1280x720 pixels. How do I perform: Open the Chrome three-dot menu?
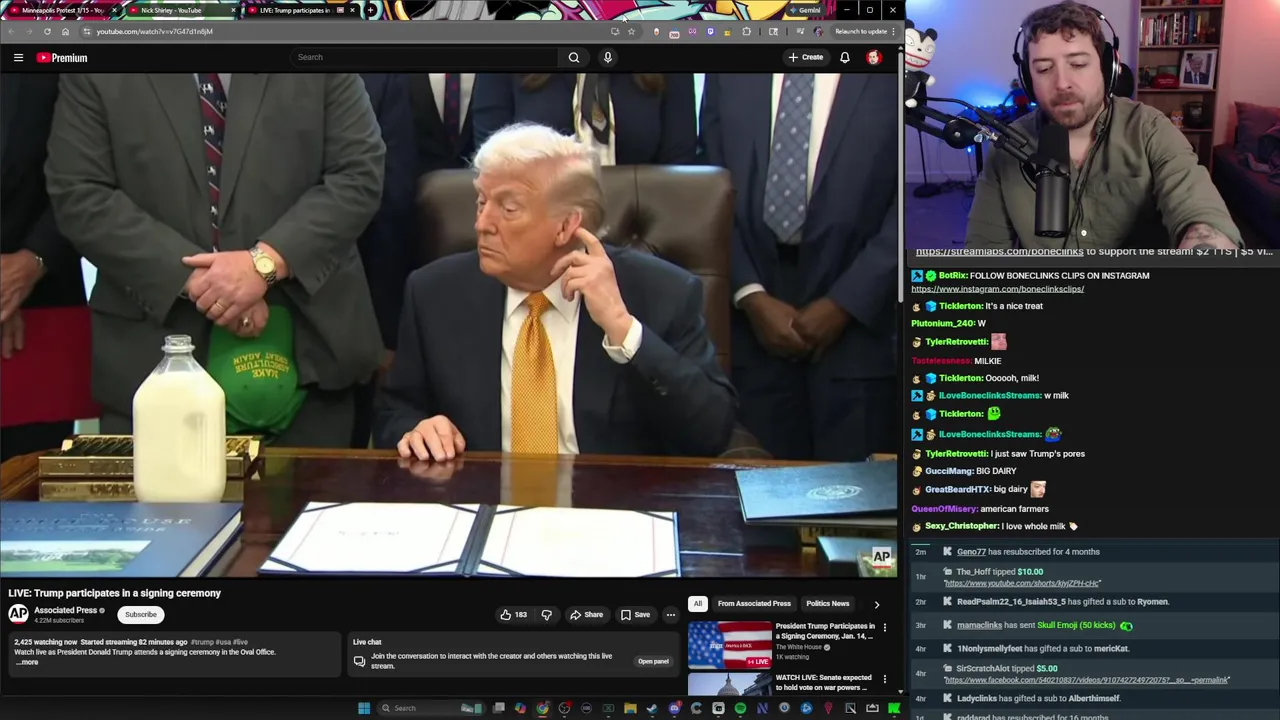[893, 31]
